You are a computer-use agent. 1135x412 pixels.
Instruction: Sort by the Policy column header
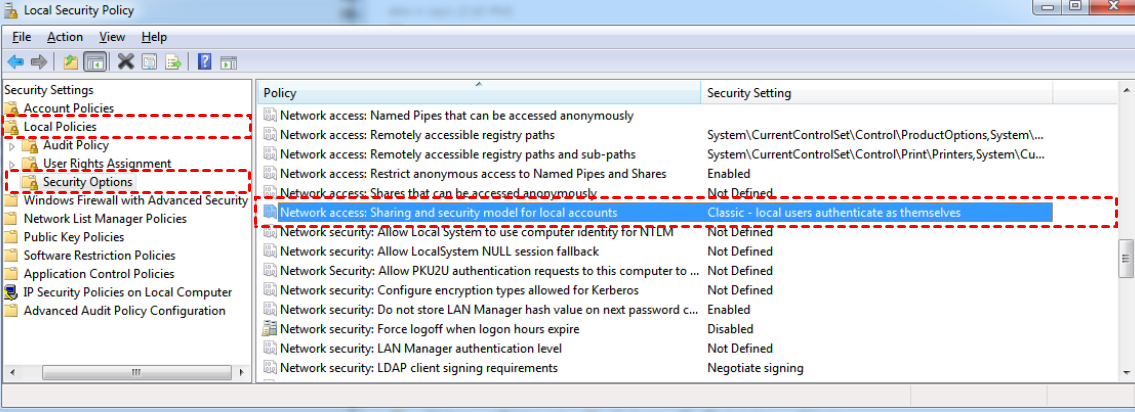[x=280, y=93]
